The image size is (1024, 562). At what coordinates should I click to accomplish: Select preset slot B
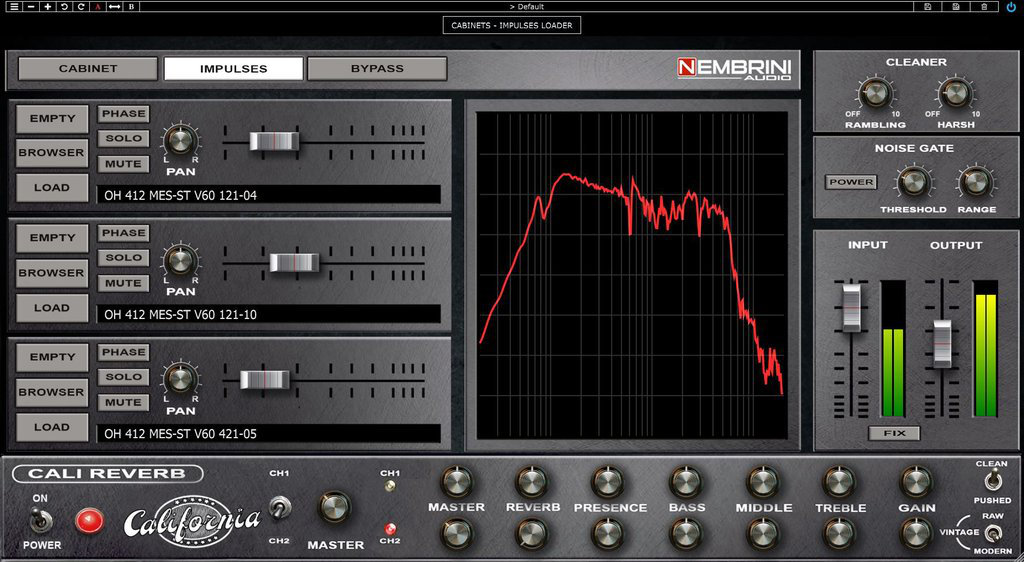point(131,7)
